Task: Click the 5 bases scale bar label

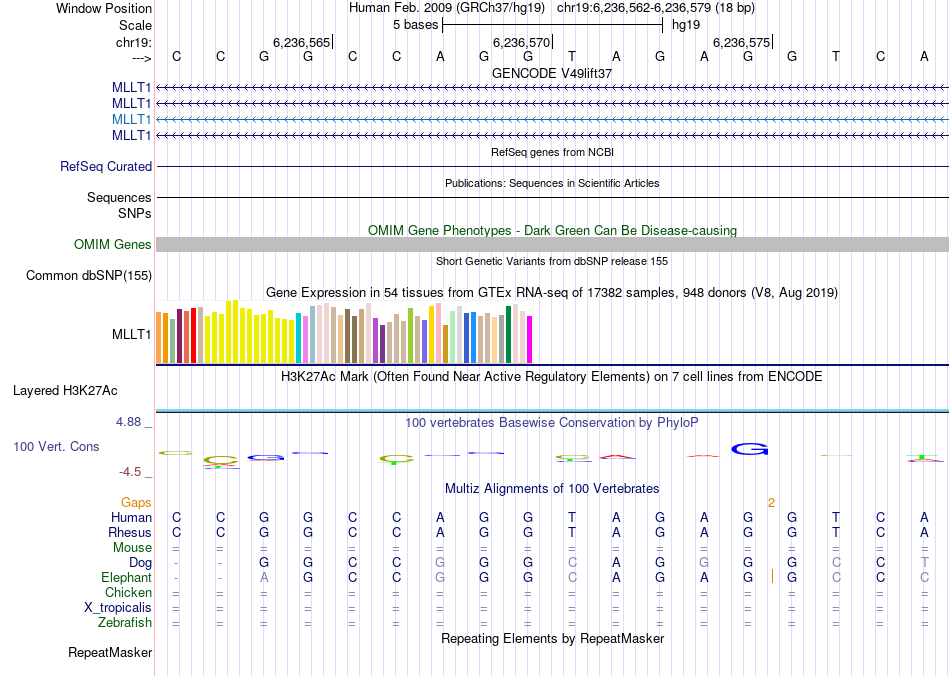Action: [415, 25]
